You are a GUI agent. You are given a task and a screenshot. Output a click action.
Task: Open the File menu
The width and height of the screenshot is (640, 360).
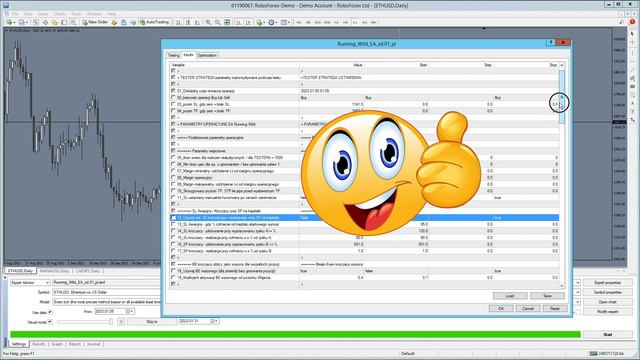click(15, 14)
